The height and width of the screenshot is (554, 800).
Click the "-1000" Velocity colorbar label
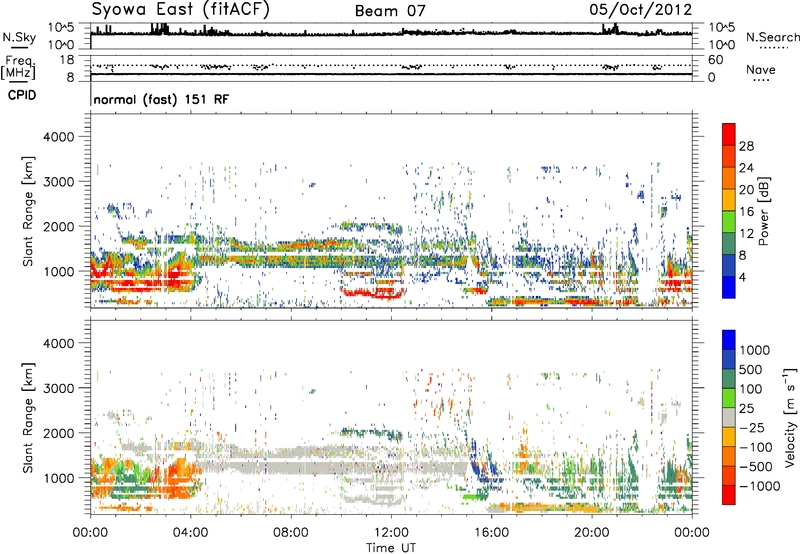[x=760, y=486]
